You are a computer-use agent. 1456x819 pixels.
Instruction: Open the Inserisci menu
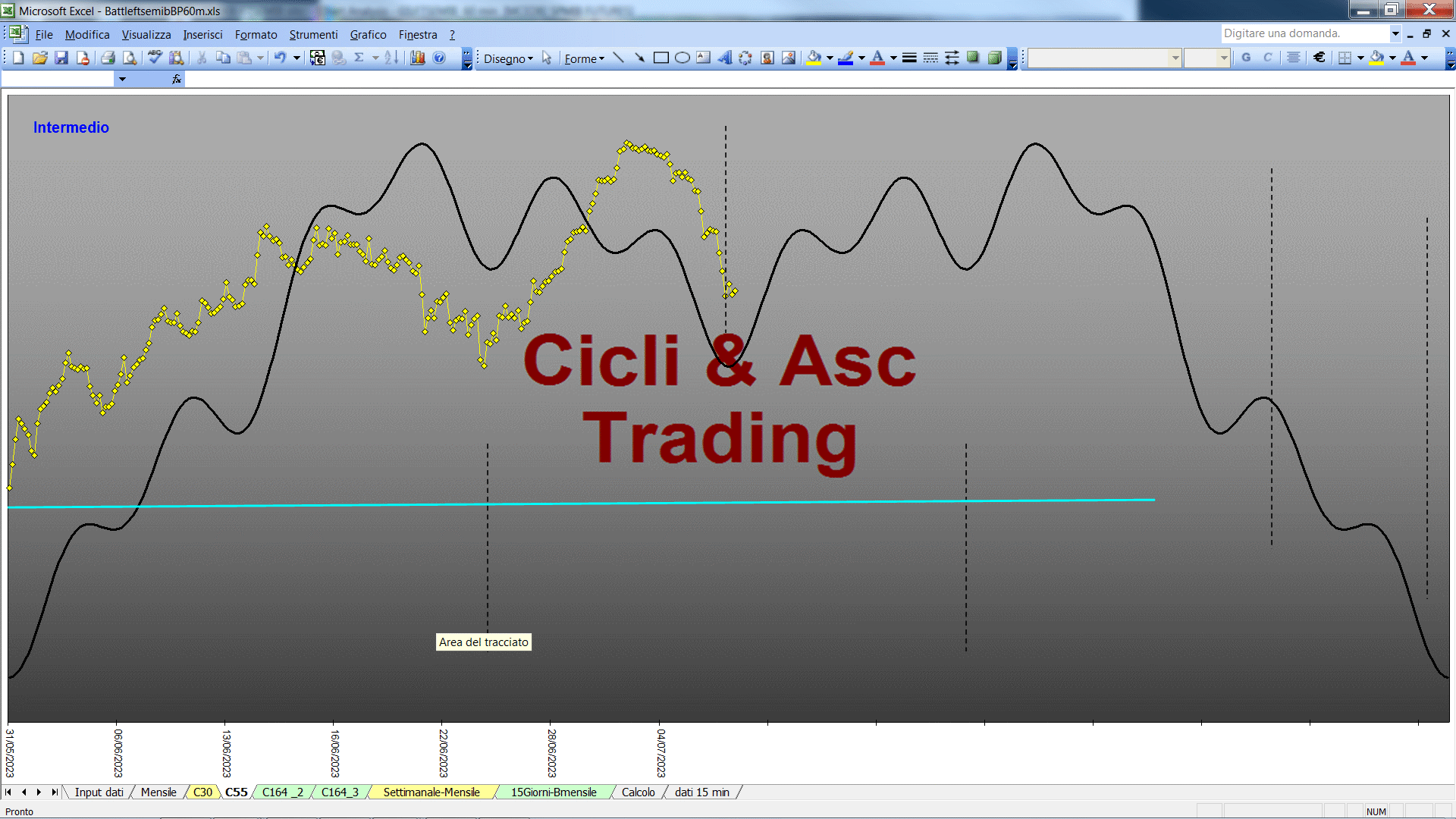[x=202, y=35]
